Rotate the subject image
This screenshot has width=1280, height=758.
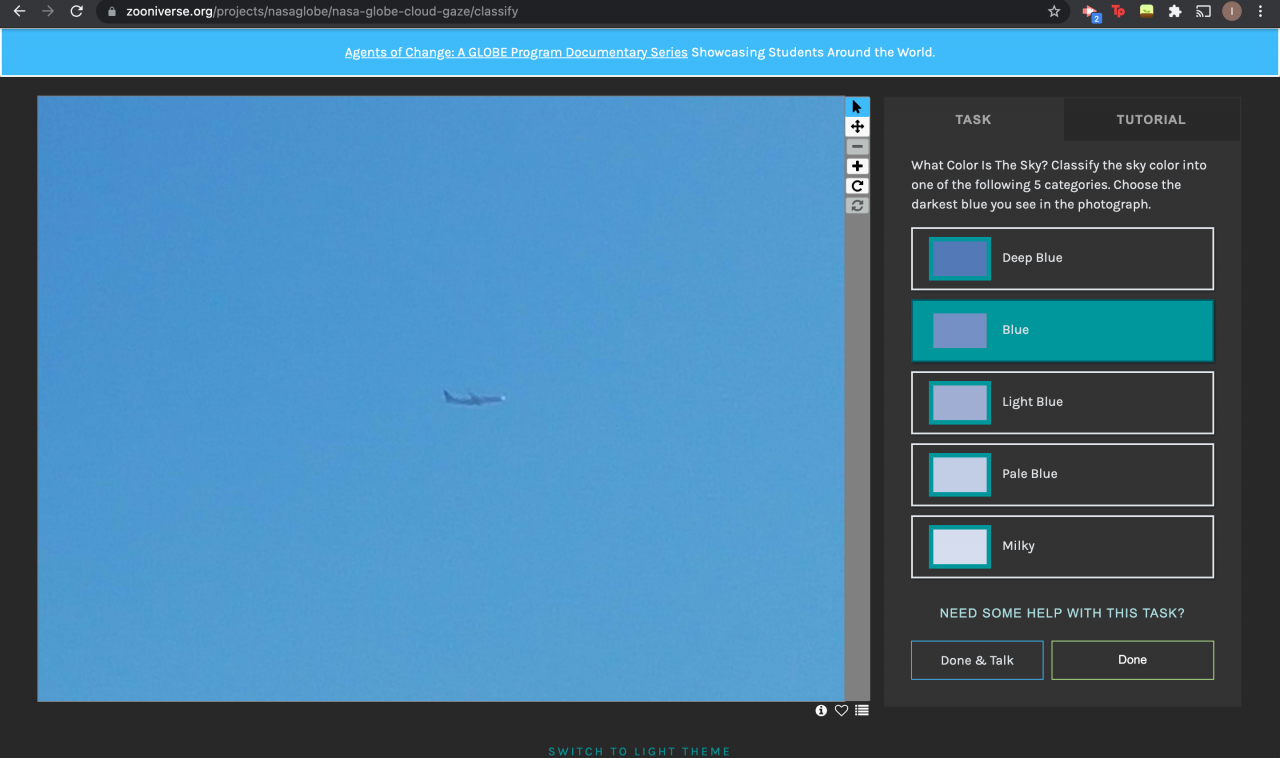[857, 186]
